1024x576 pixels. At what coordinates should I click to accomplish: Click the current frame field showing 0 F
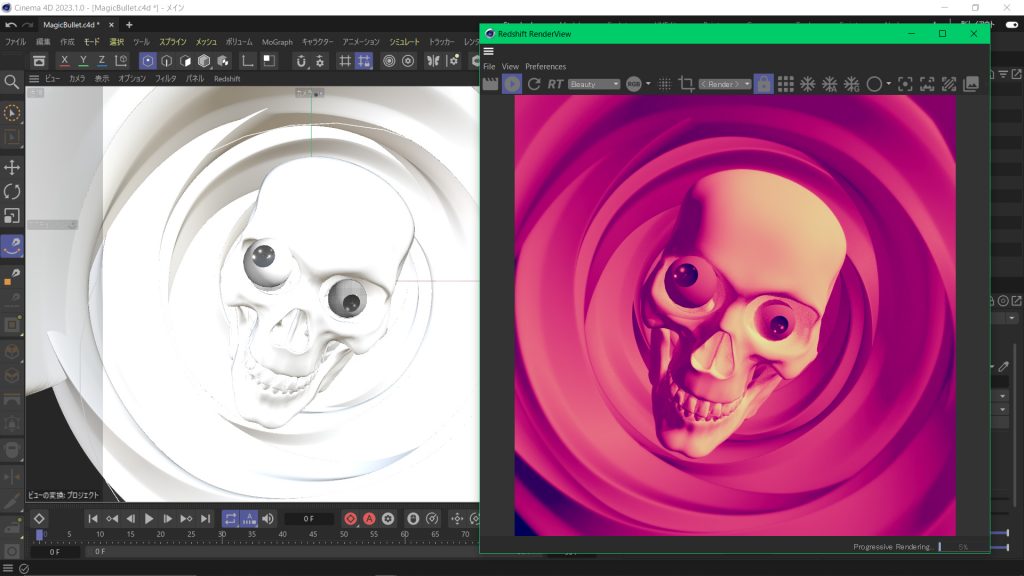coord(309,518)
